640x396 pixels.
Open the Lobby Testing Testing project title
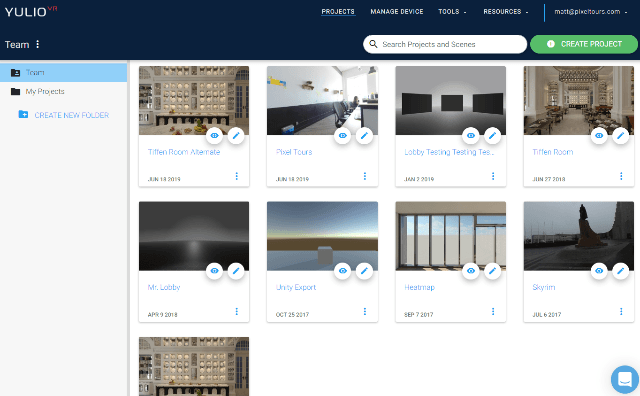point(449,152)
